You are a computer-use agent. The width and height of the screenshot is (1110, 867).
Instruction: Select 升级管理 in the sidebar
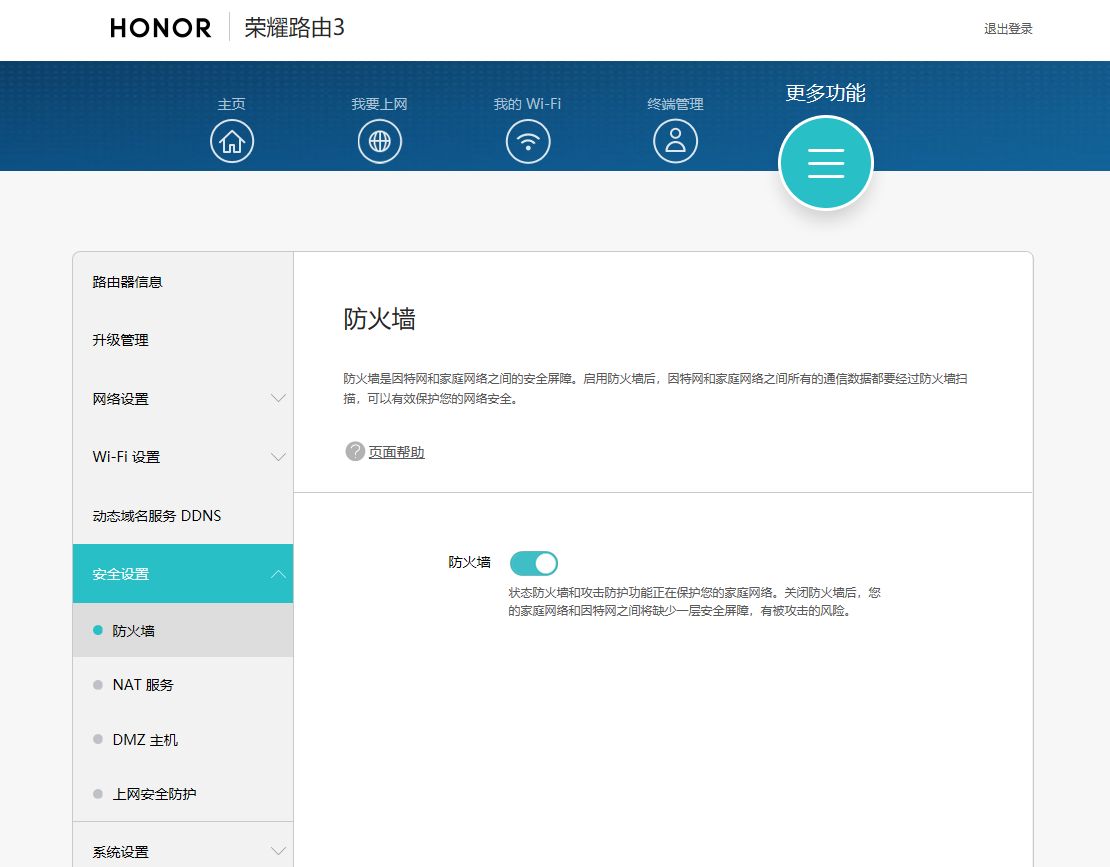183,340
